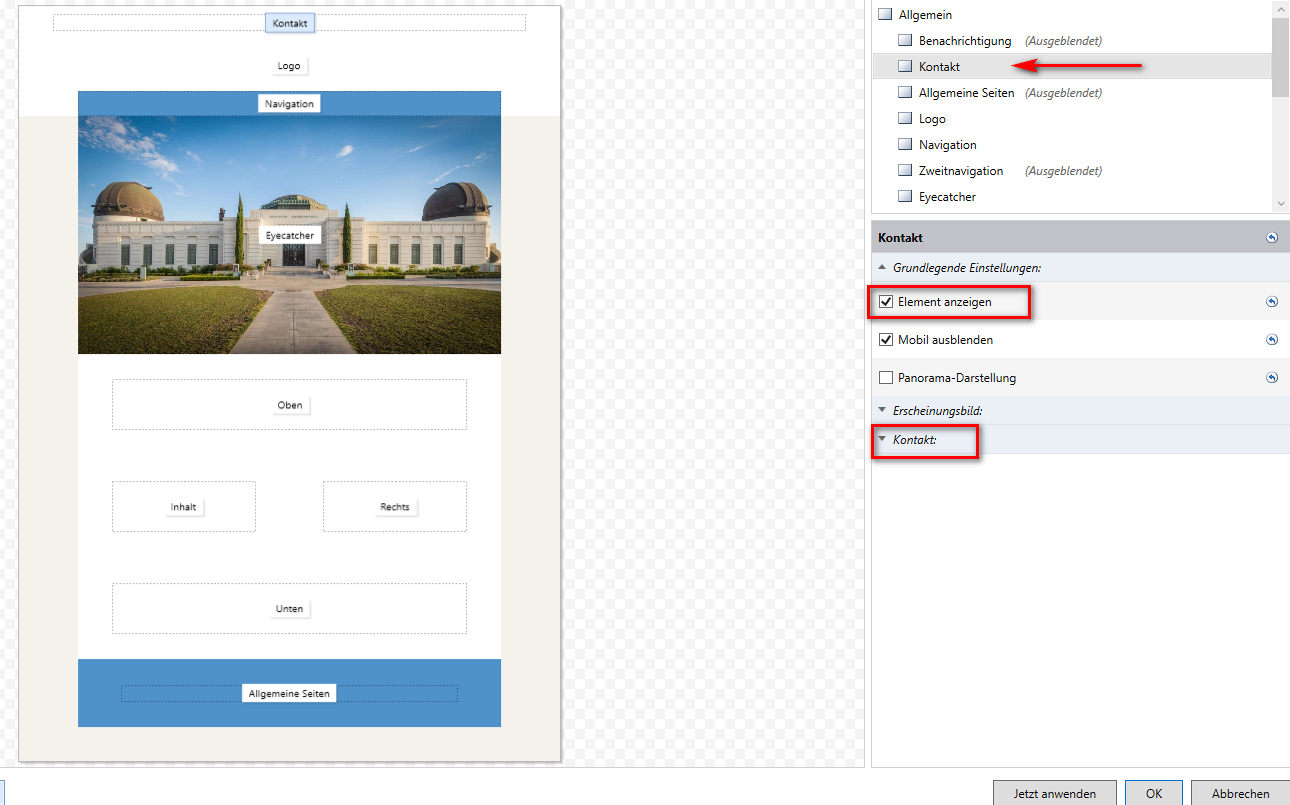Click the tree list scrollbar down arrow
This screenshot has height=805, width=1290.
(1281, 203)
